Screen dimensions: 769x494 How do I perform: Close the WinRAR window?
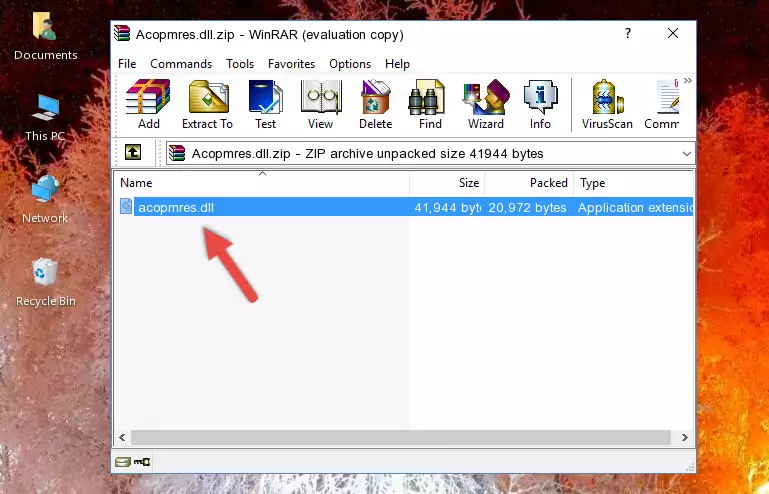point(673,33)
